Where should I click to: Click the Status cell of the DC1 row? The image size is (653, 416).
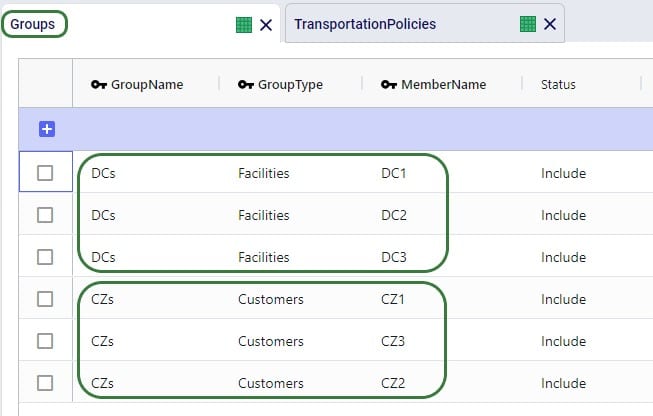563,173
